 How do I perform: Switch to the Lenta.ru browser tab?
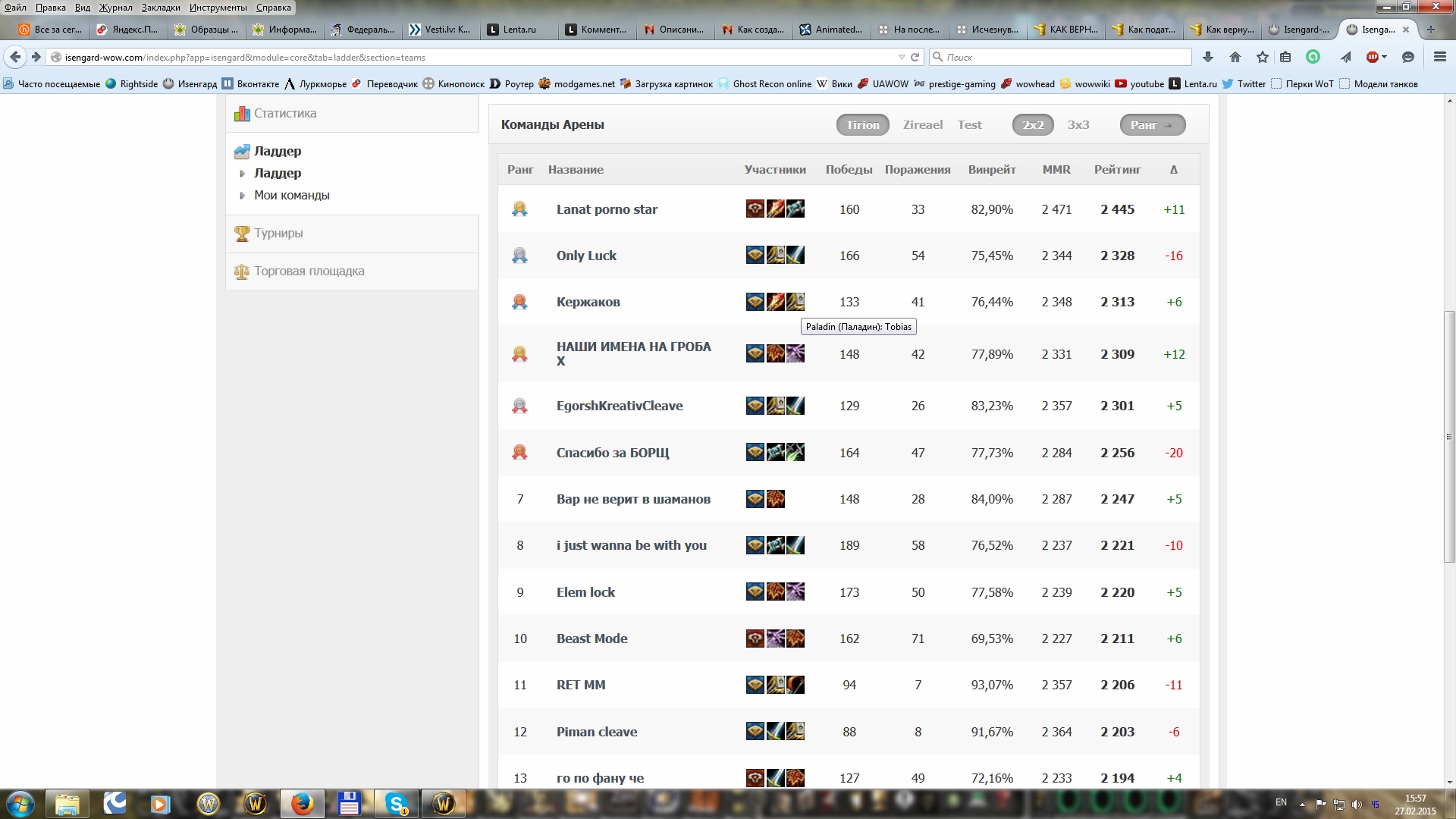tap(519, 30)
